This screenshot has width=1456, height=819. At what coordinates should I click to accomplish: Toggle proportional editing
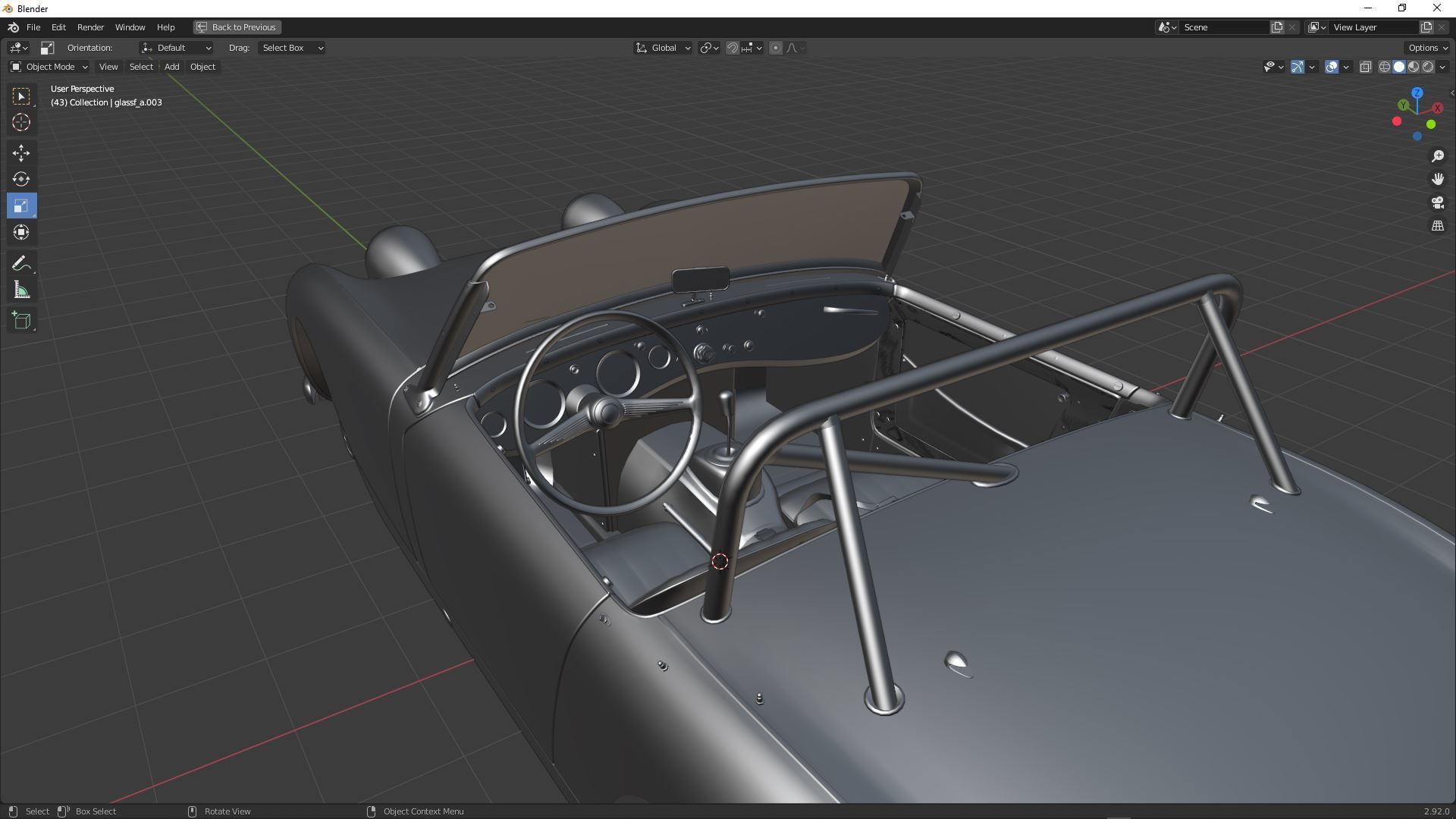[x=775, y=48]
